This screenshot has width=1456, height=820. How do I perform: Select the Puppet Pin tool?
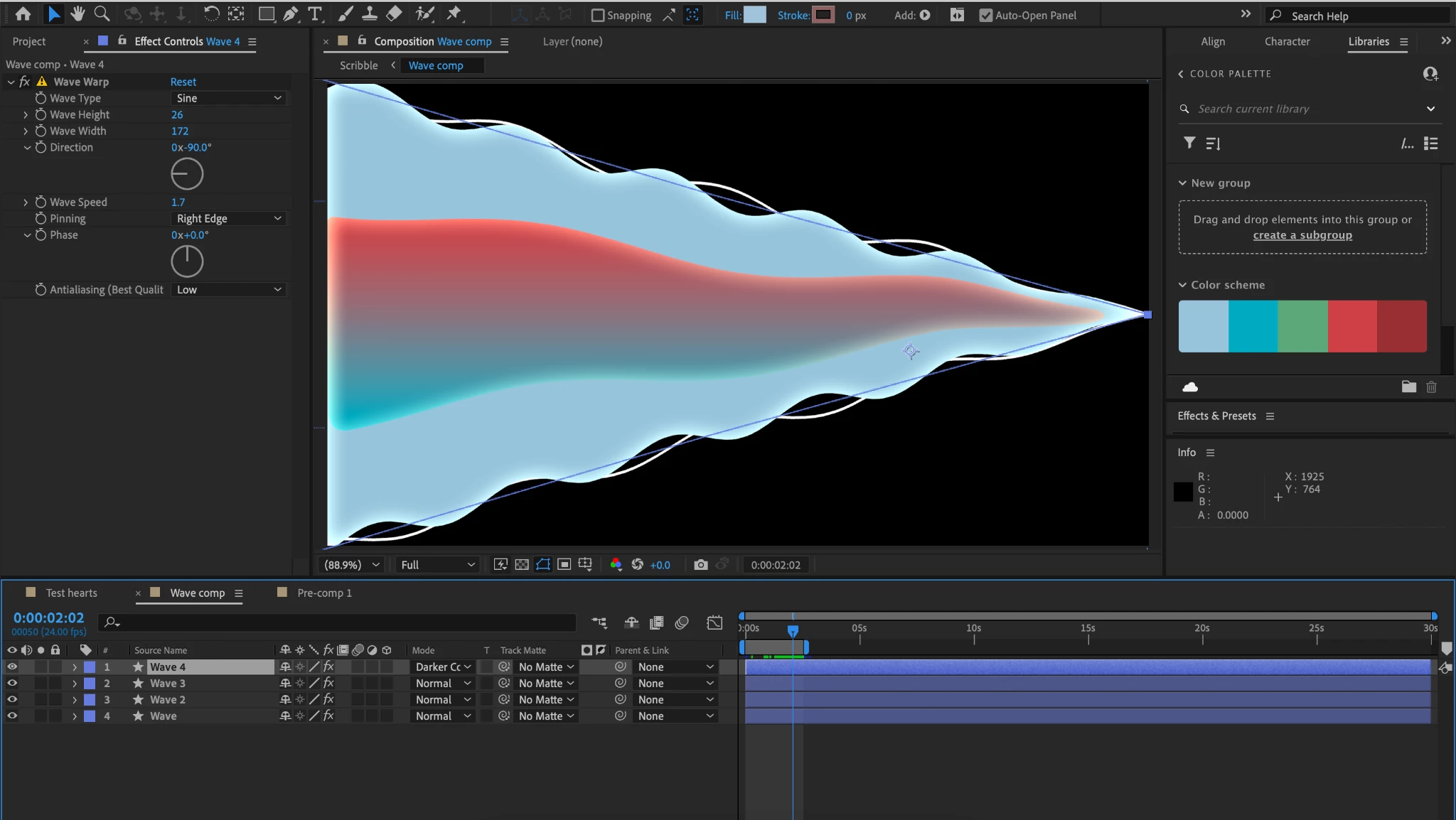454,14
